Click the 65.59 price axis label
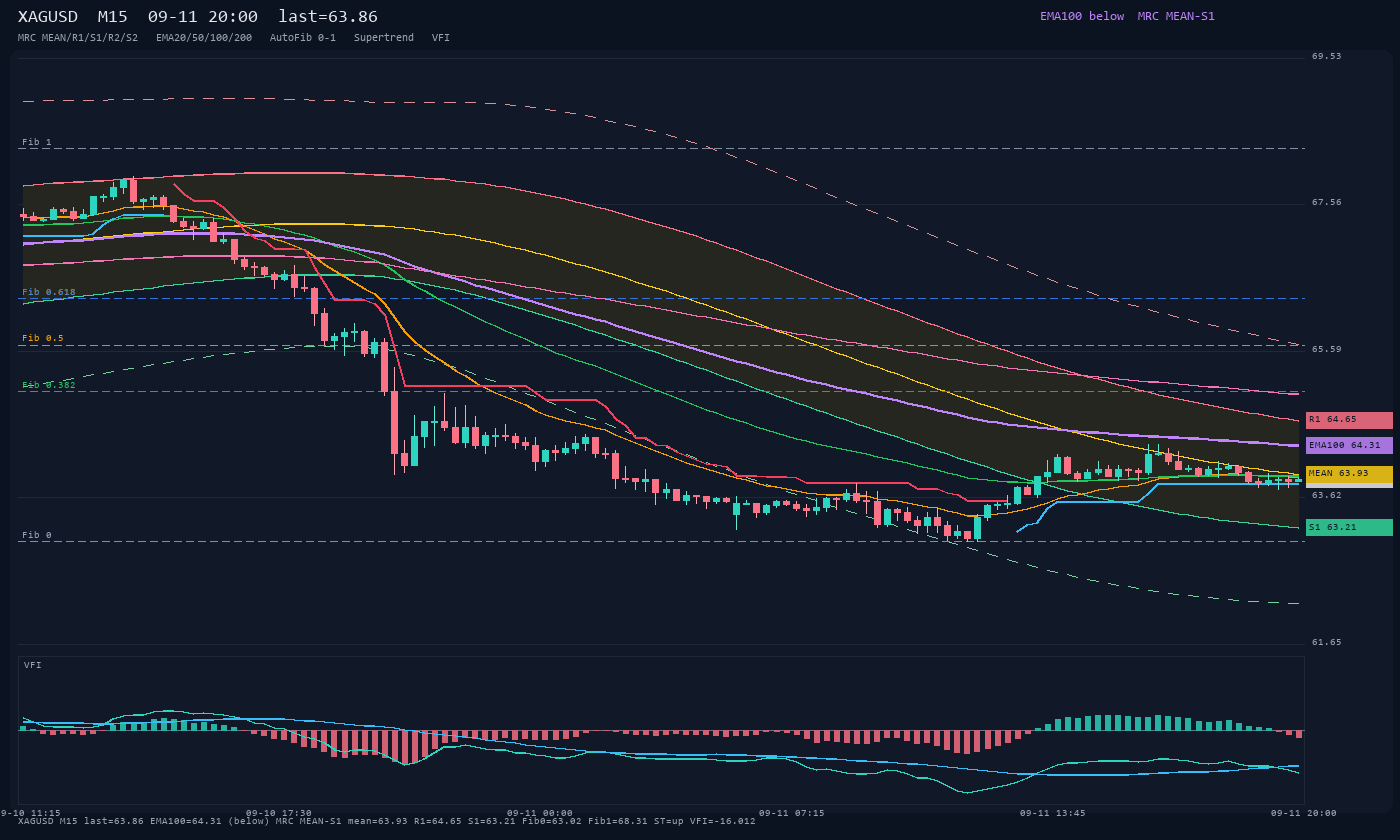The image size is (1400, 840). tap(1327, 350)
